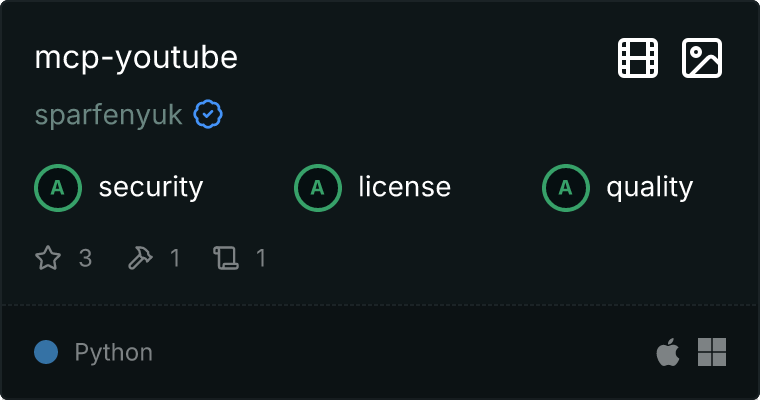Click the Windows platform icon
Image resolution: width=760 pixels, height=400 pixels.
[712, 352]
